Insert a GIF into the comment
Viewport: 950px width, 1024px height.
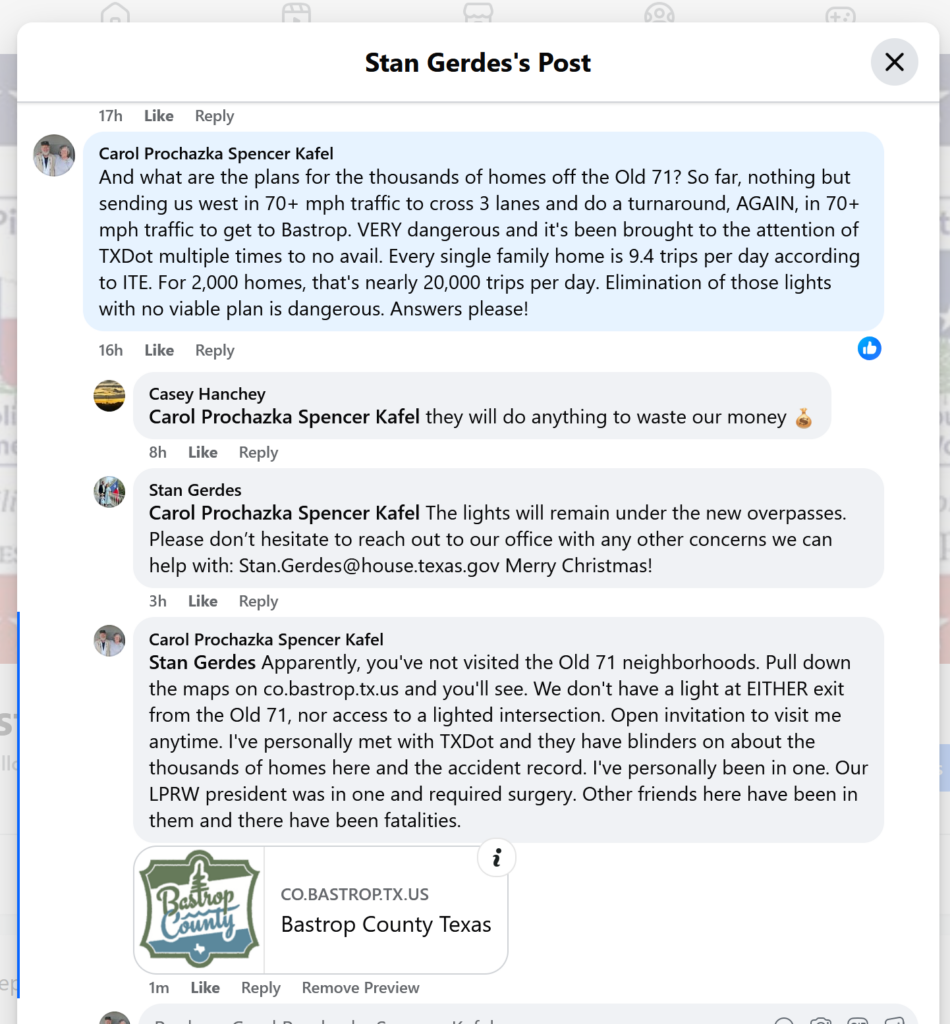(856, 1021)
